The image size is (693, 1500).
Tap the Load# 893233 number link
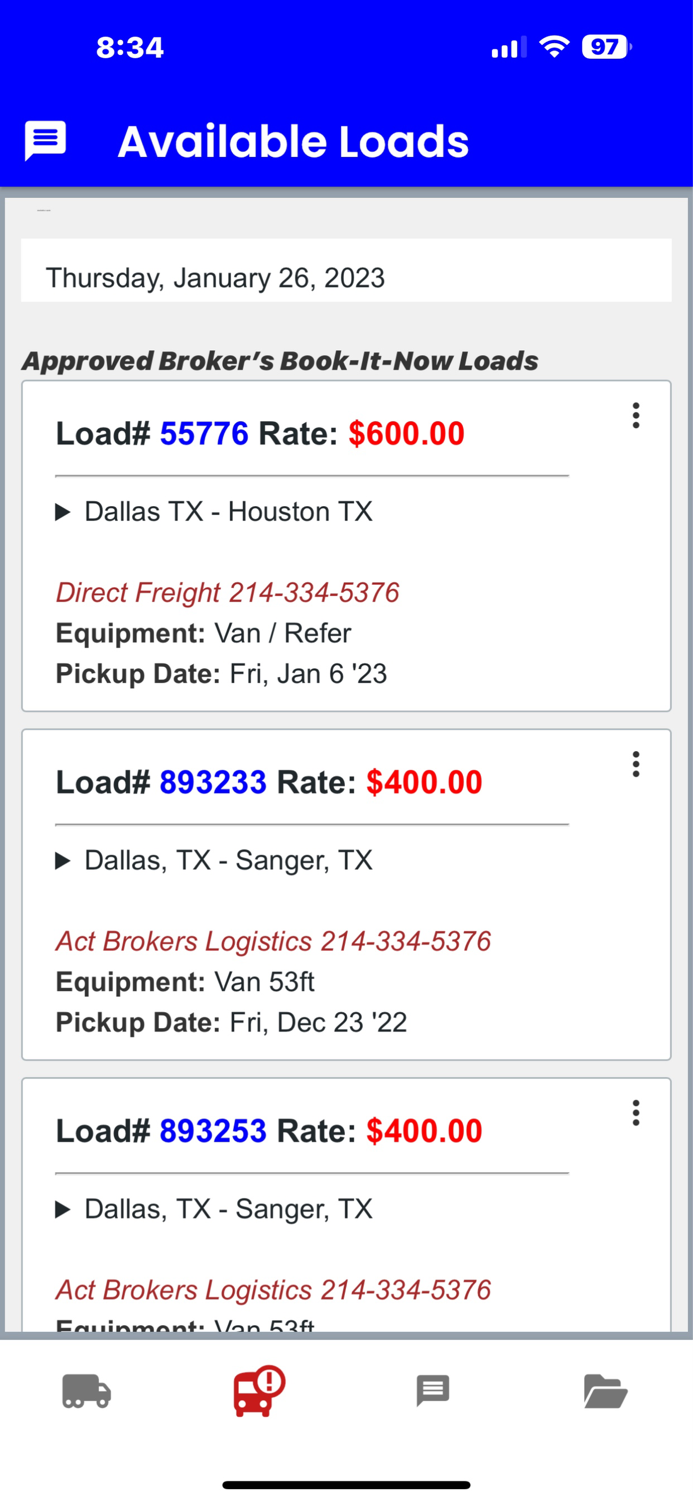point(212,782)
